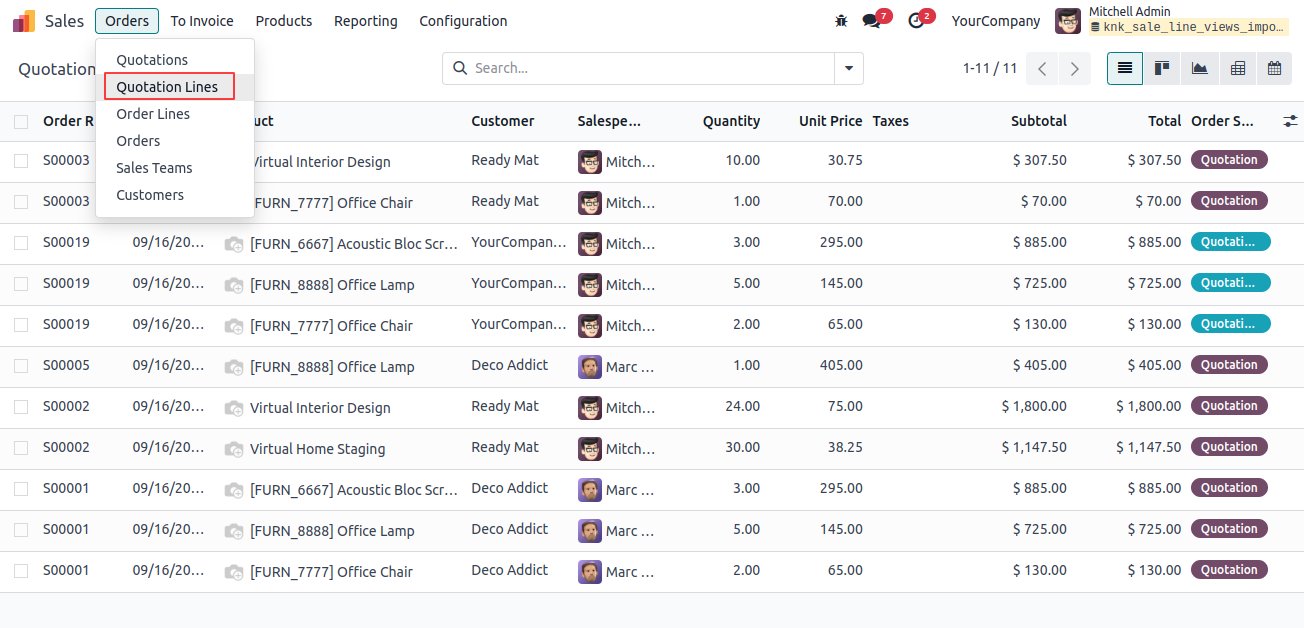Open the Virtual Home Staging product cell
The image size is (1304, 628).
(x=318, y=449)
